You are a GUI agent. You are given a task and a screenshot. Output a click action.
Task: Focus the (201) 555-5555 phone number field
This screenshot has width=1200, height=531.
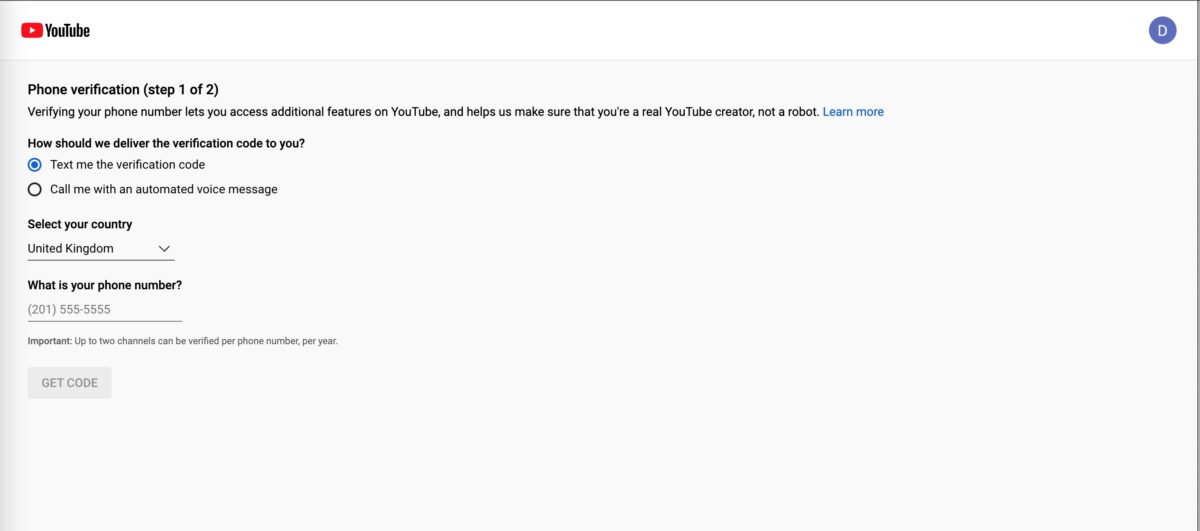(x=105, y=309)
